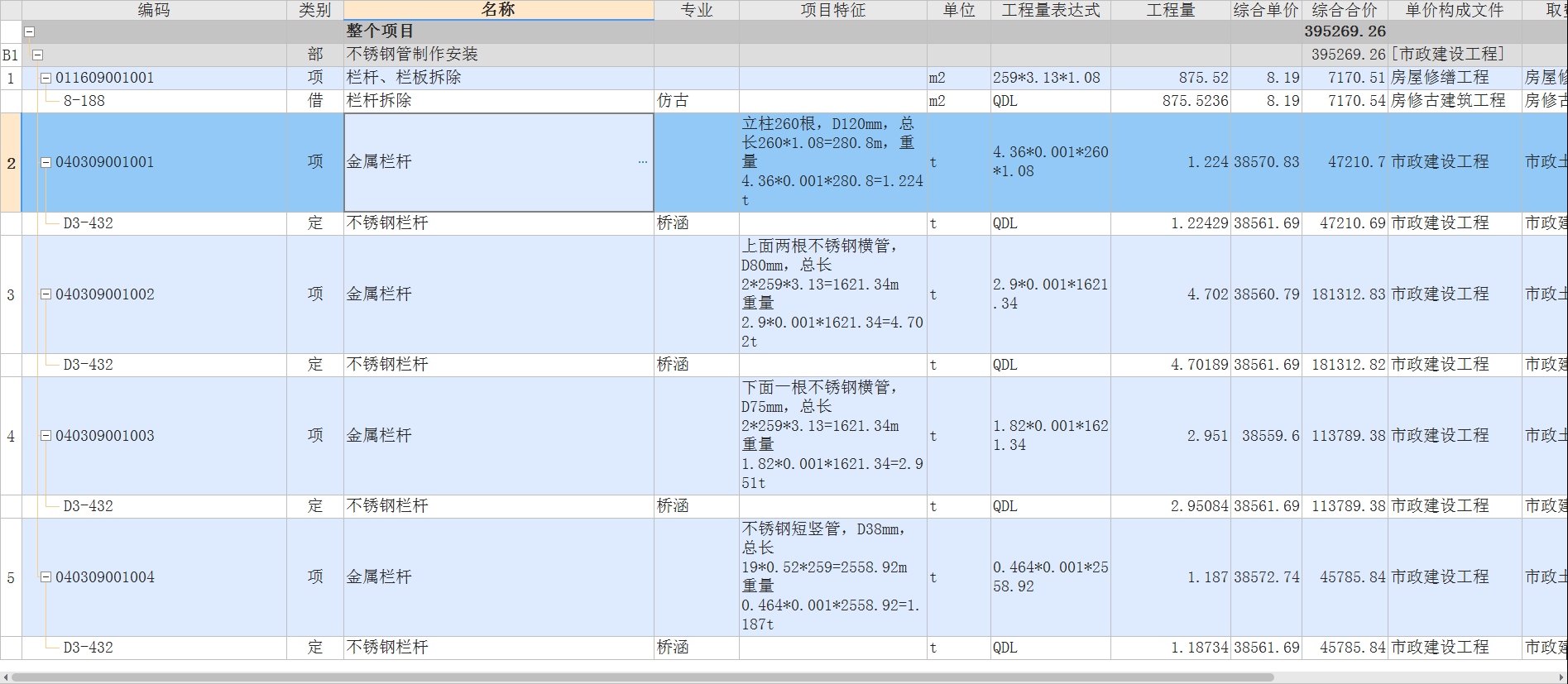Collapse item 040309001004 tree node

tap(46, 577)
